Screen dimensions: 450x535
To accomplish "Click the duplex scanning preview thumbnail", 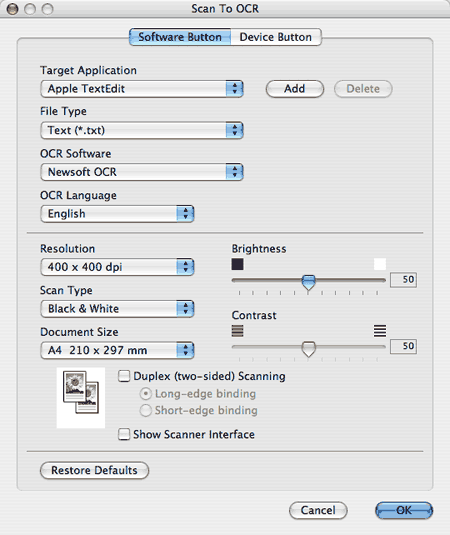I will [x=81, y=397].
